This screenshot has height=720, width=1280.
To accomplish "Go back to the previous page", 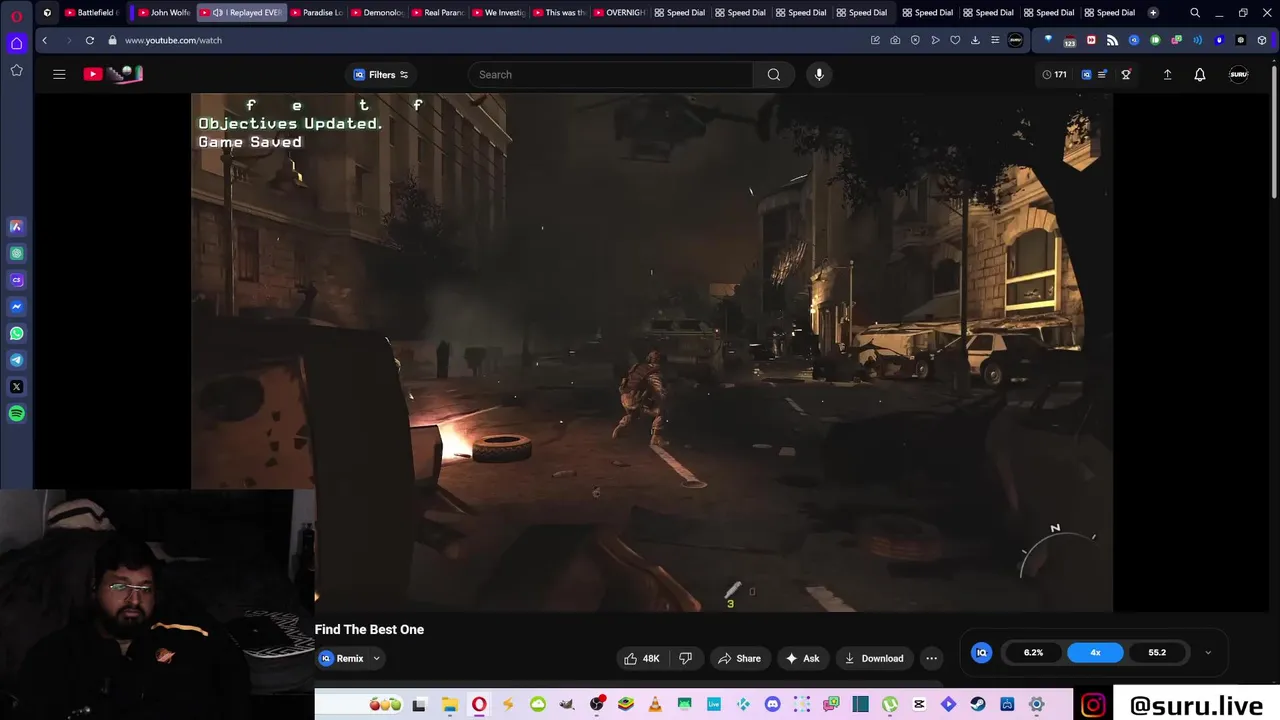I will coord(44,40).
